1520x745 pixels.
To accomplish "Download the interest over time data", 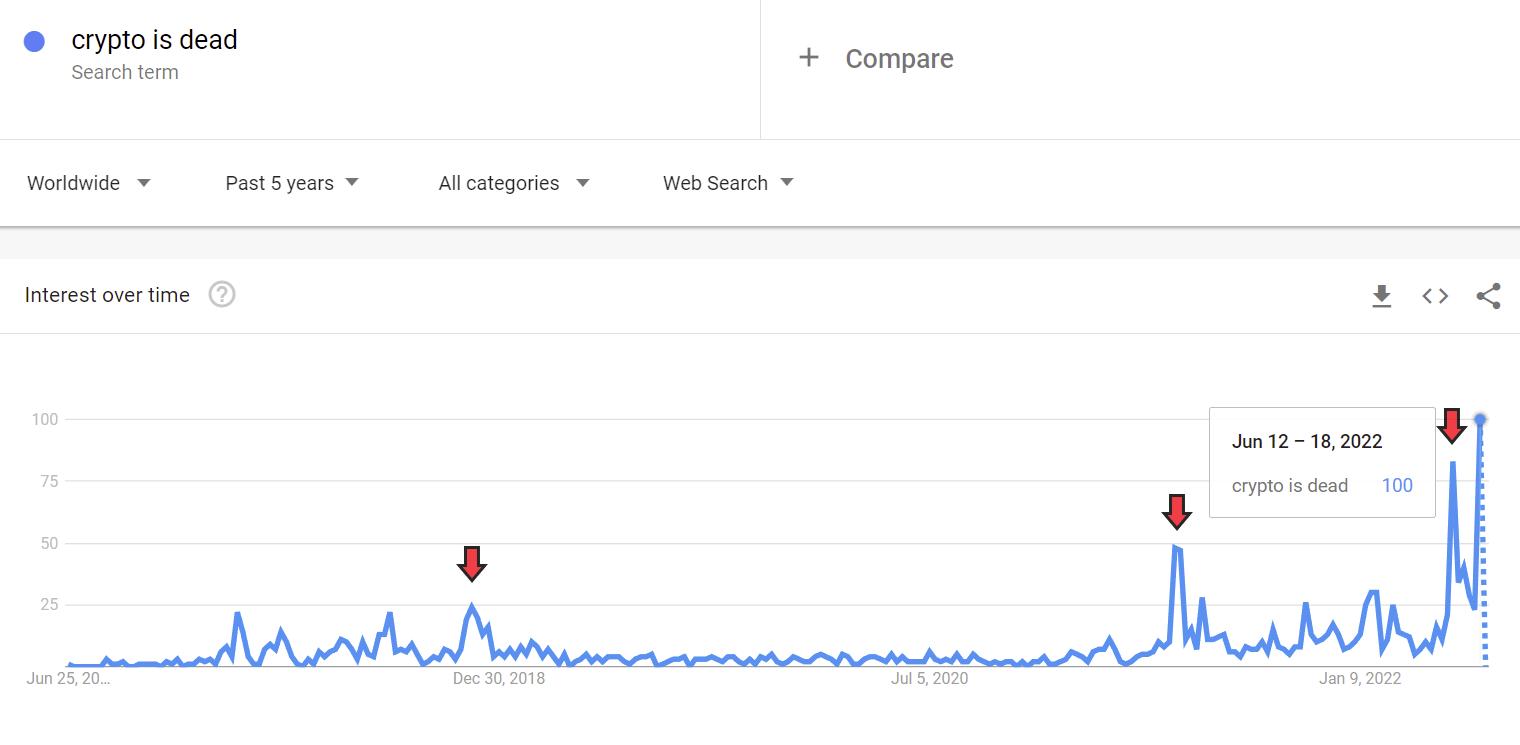I will pos(1382,295).
